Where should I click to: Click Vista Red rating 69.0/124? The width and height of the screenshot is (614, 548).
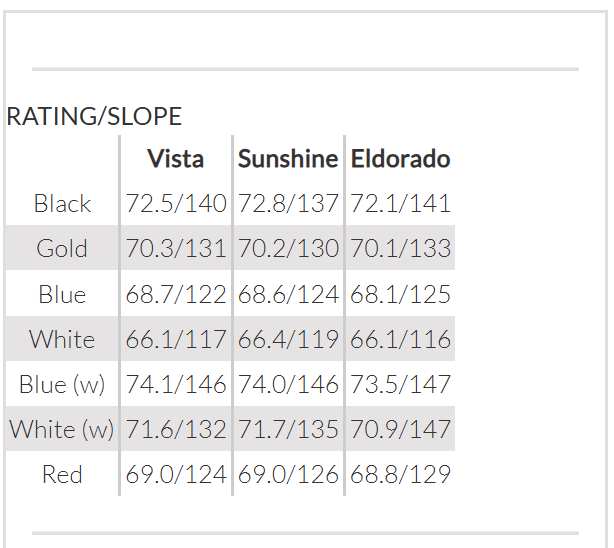(176, 475)
